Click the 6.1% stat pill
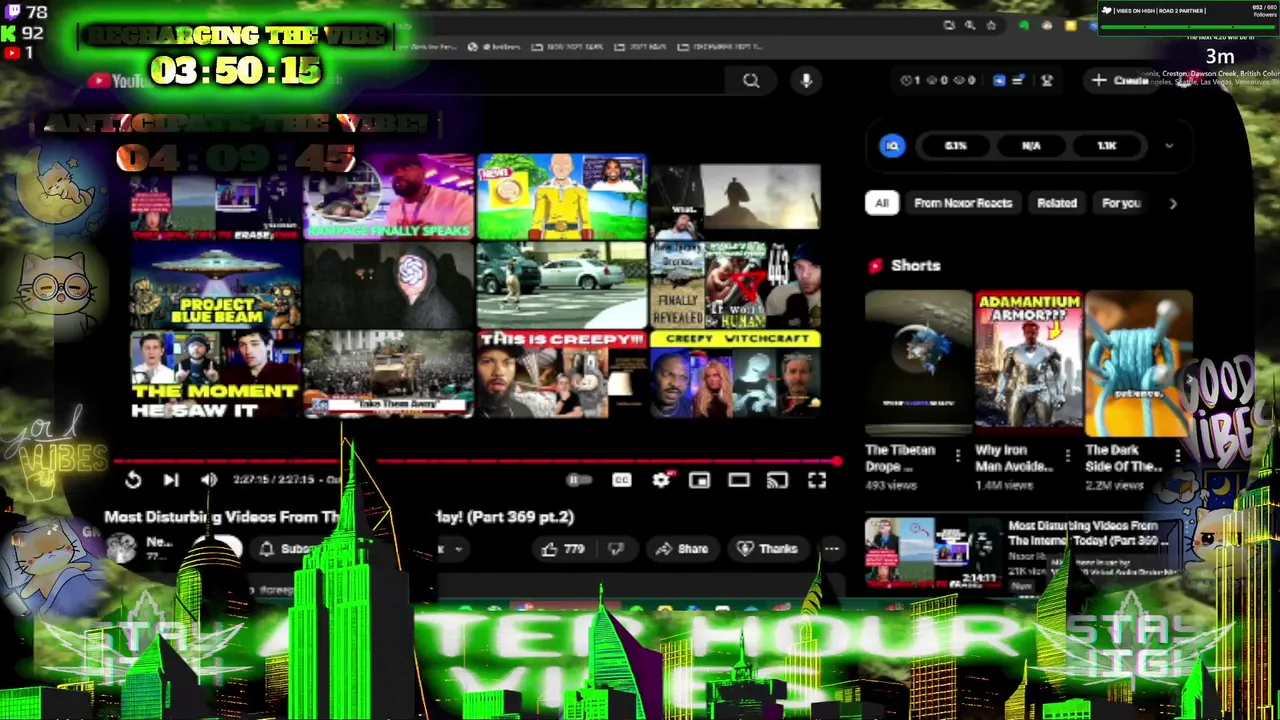The height and width of the screenshot is (720, 1280). pos(956,146)
